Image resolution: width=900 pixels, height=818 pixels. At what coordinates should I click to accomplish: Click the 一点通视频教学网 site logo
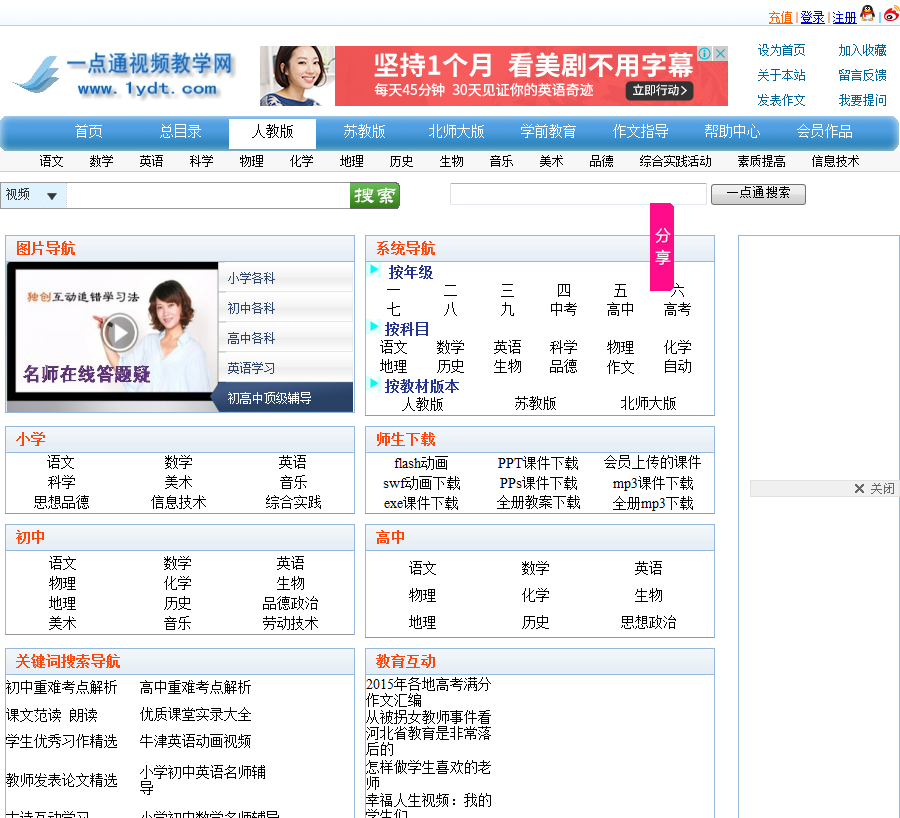[x=124, y=75]
